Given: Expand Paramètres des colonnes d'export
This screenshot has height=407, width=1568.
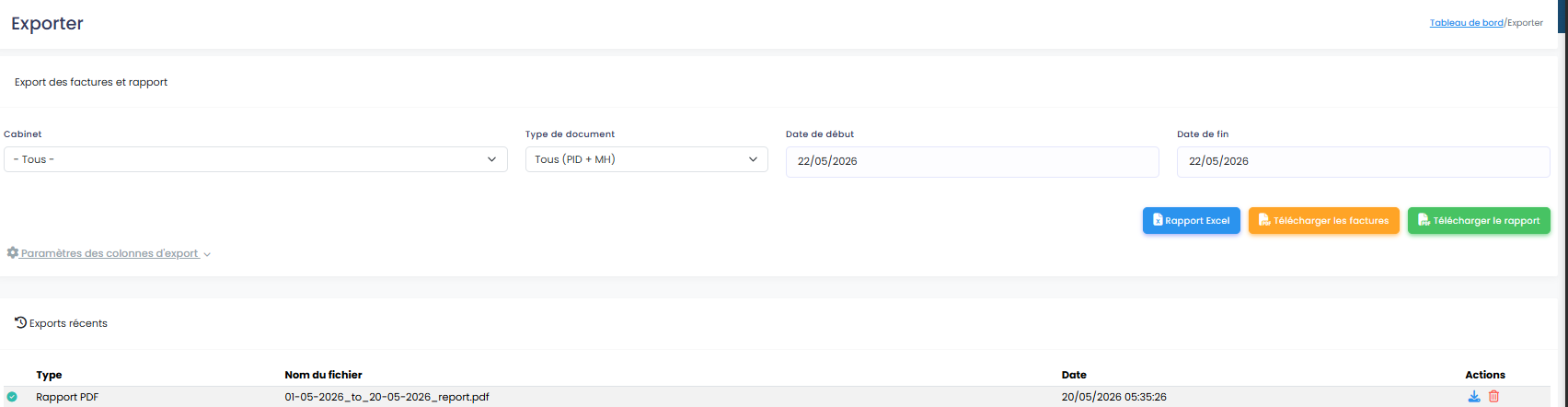Looking at the screenshot, I should click(110, 253).
